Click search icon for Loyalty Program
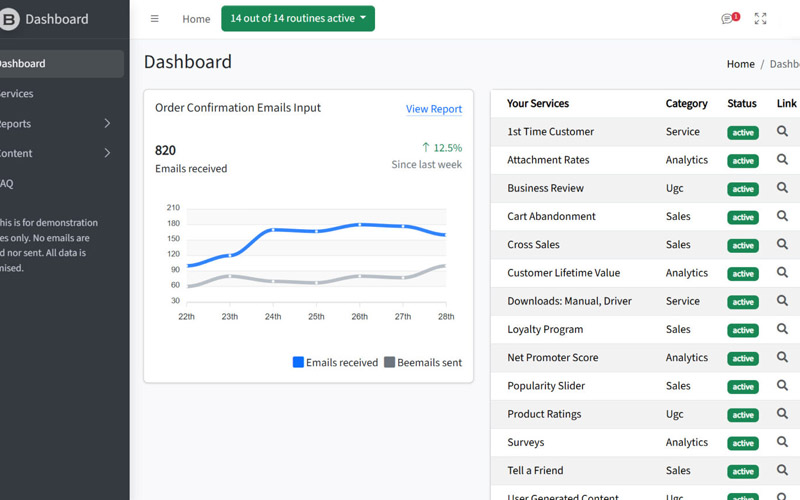 point(783,329)
